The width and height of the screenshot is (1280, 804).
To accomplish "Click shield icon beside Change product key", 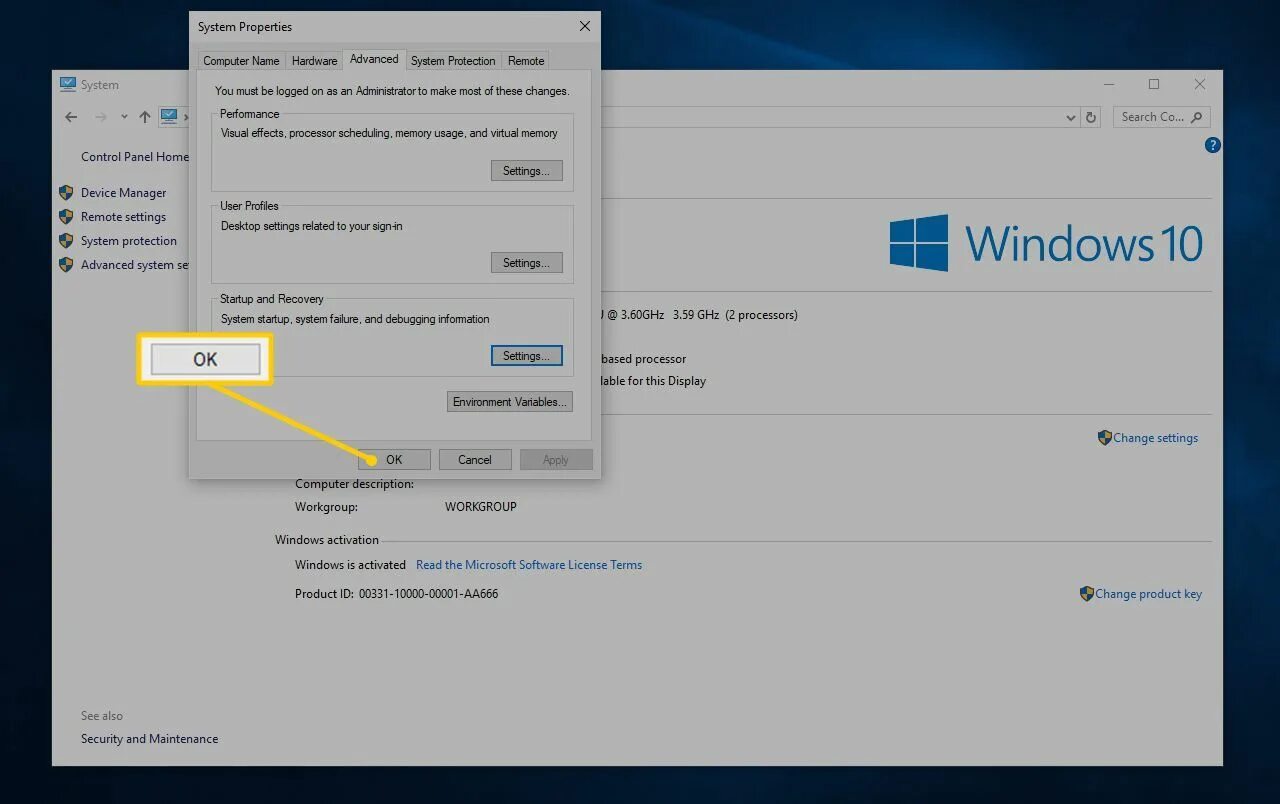I will pyautogui.click(x=1087, y=593).
